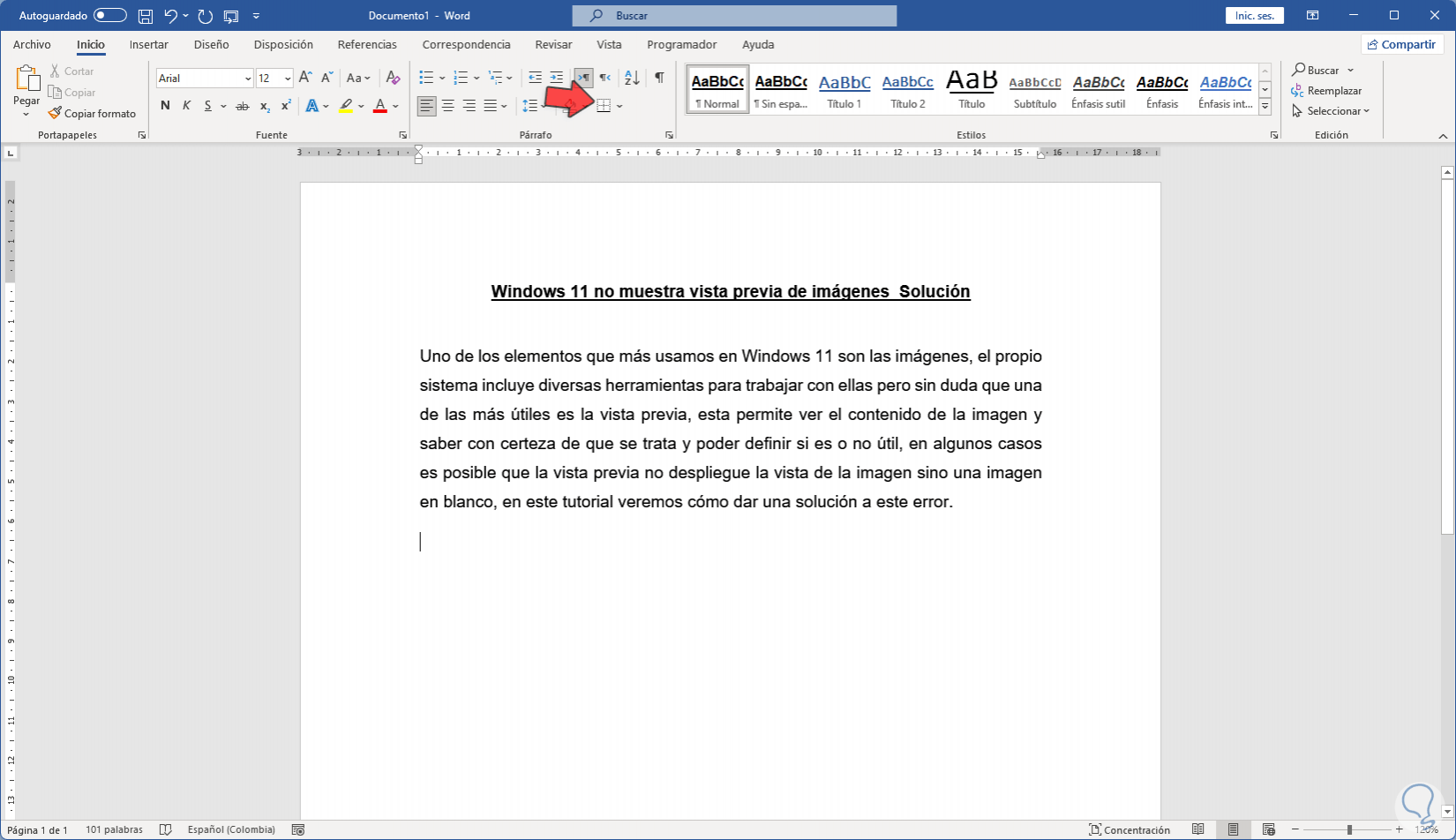Screen dimensions: 1456x840
Task: Open the font size dropdown
Action: click(288, 79)
